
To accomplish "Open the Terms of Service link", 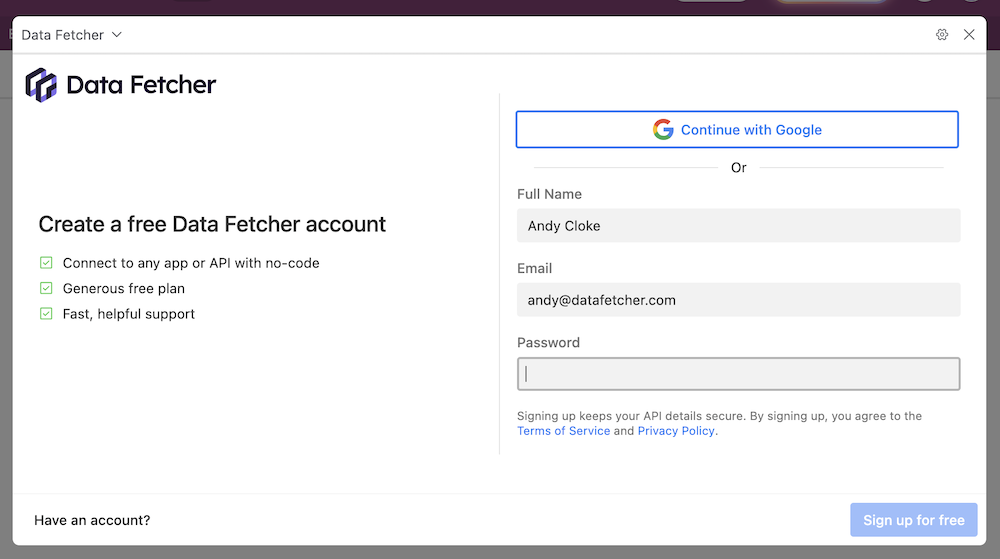I will point(563,431).
